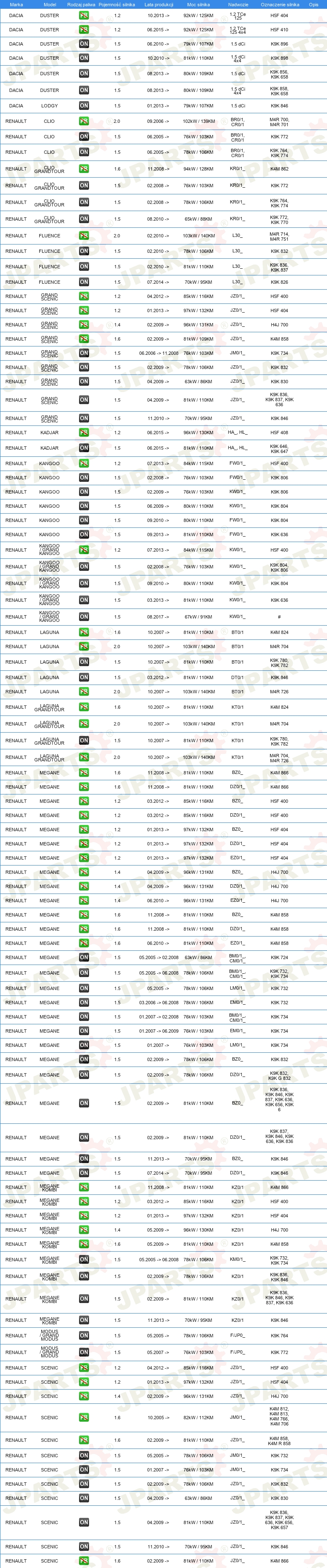Viewport: 327px width, 1568px height.
Task: Click the K9K 826 engine code cell
Action: click(279, 282)
